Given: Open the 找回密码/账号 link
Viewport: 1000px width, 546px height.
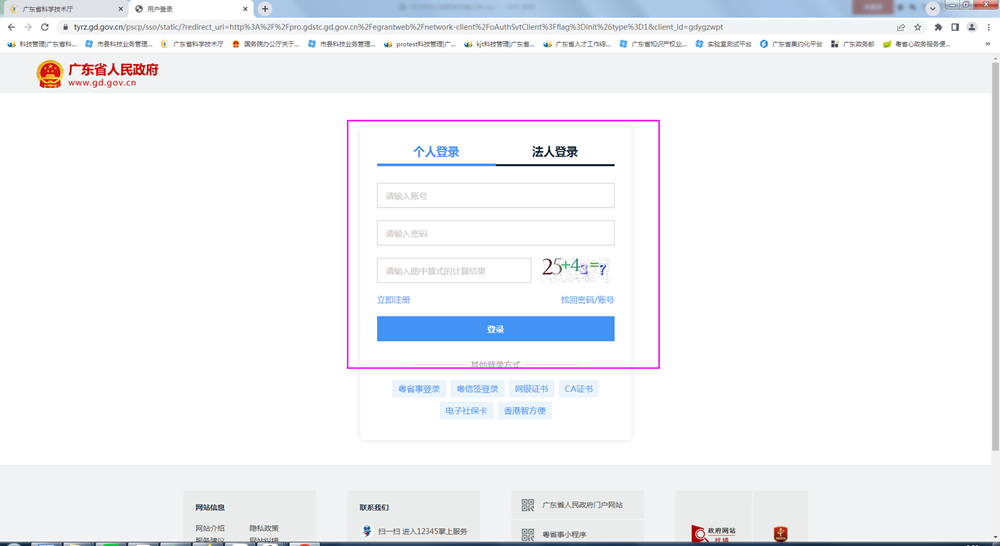Looking at the screenshot, I should pyautogui.click(x=587, y=300).
